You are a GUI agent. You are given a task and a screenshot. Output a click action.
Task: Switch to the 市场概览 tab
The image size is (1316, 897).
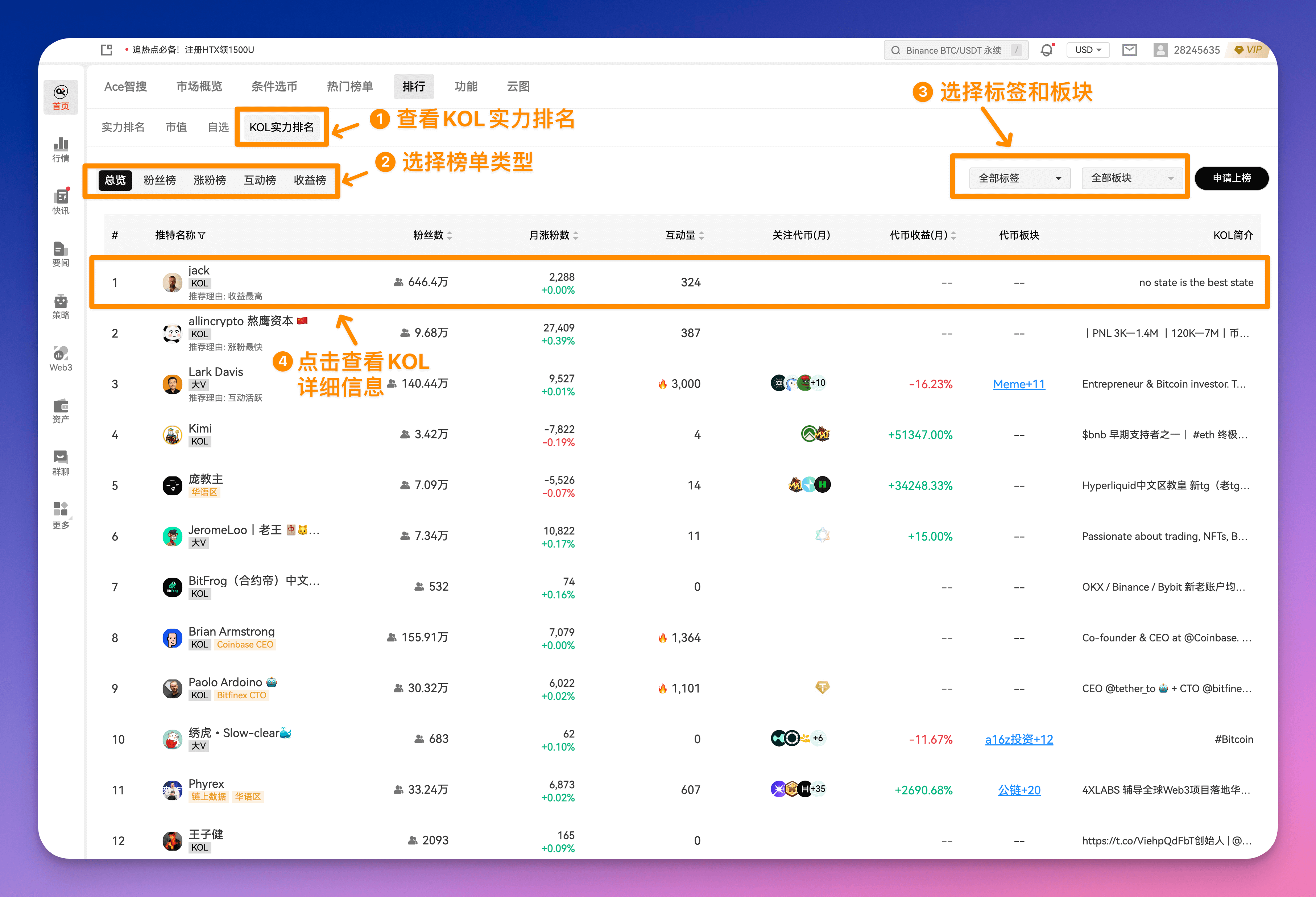[x=199, y=87]
